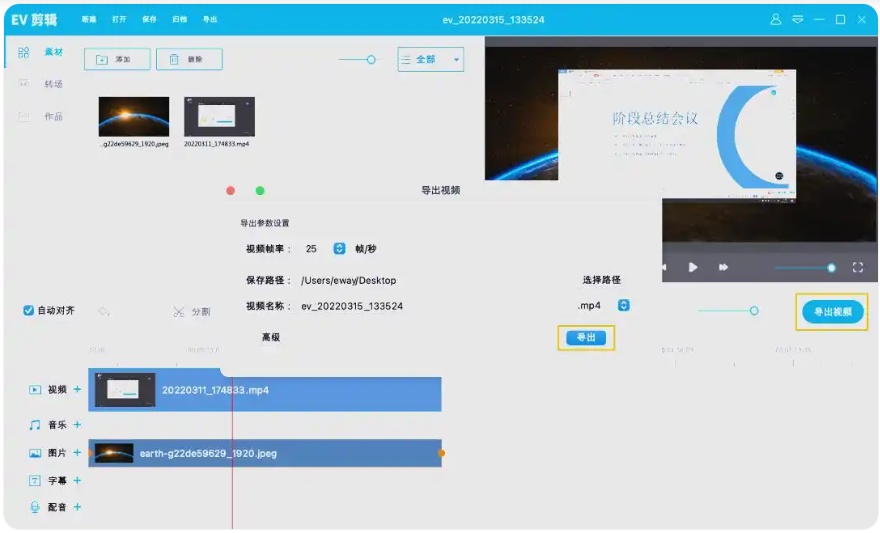Click the 导出视频 button
This screenshot has width=880, height=533.
(832, 312)
